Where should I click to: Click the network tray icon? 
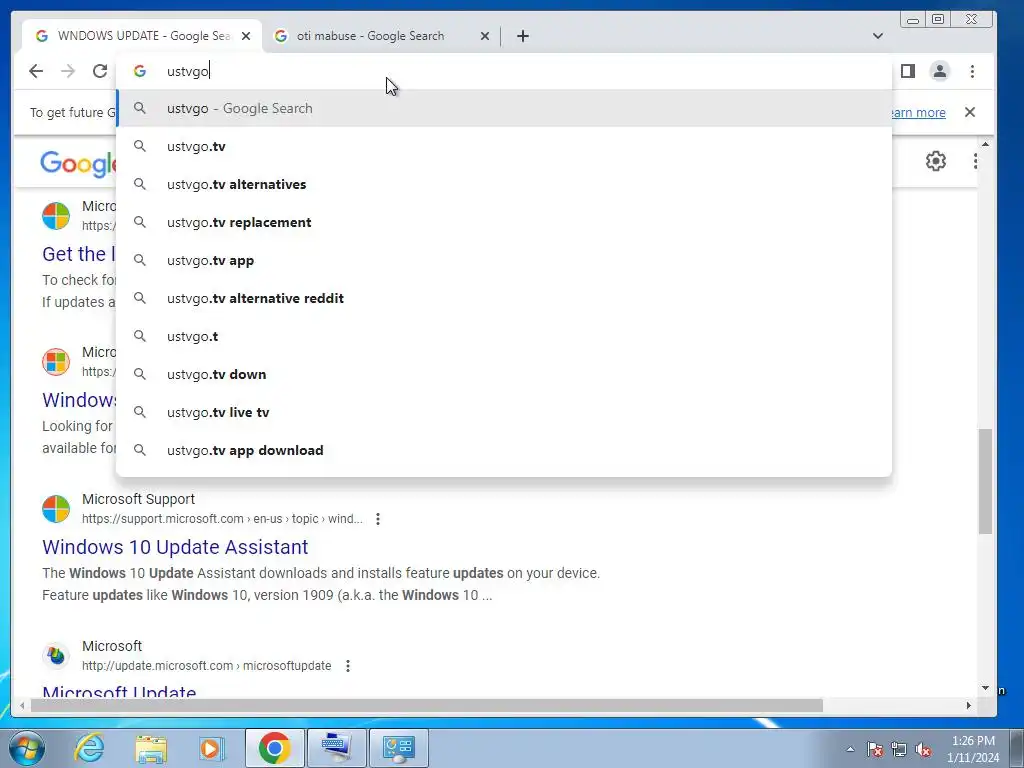click(x=899, y=749)
